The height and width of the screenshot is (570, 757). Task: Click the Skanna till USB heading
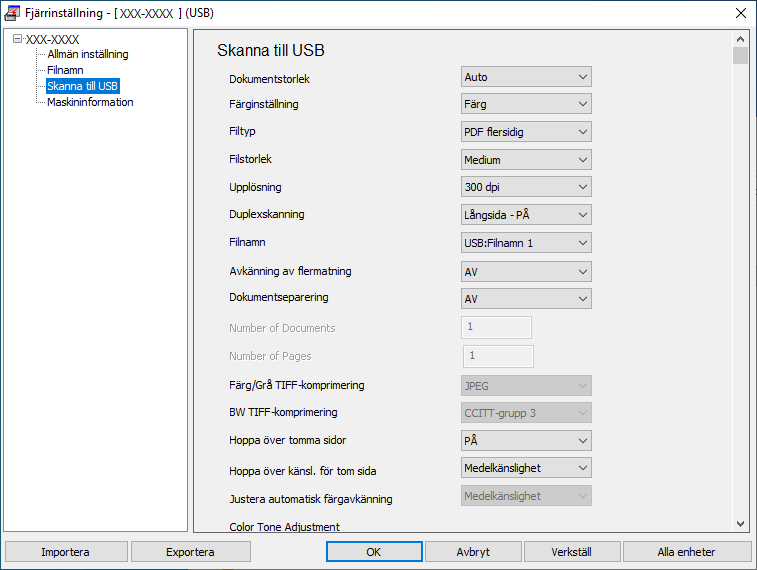pyautogui.click(x=270, y=50)
